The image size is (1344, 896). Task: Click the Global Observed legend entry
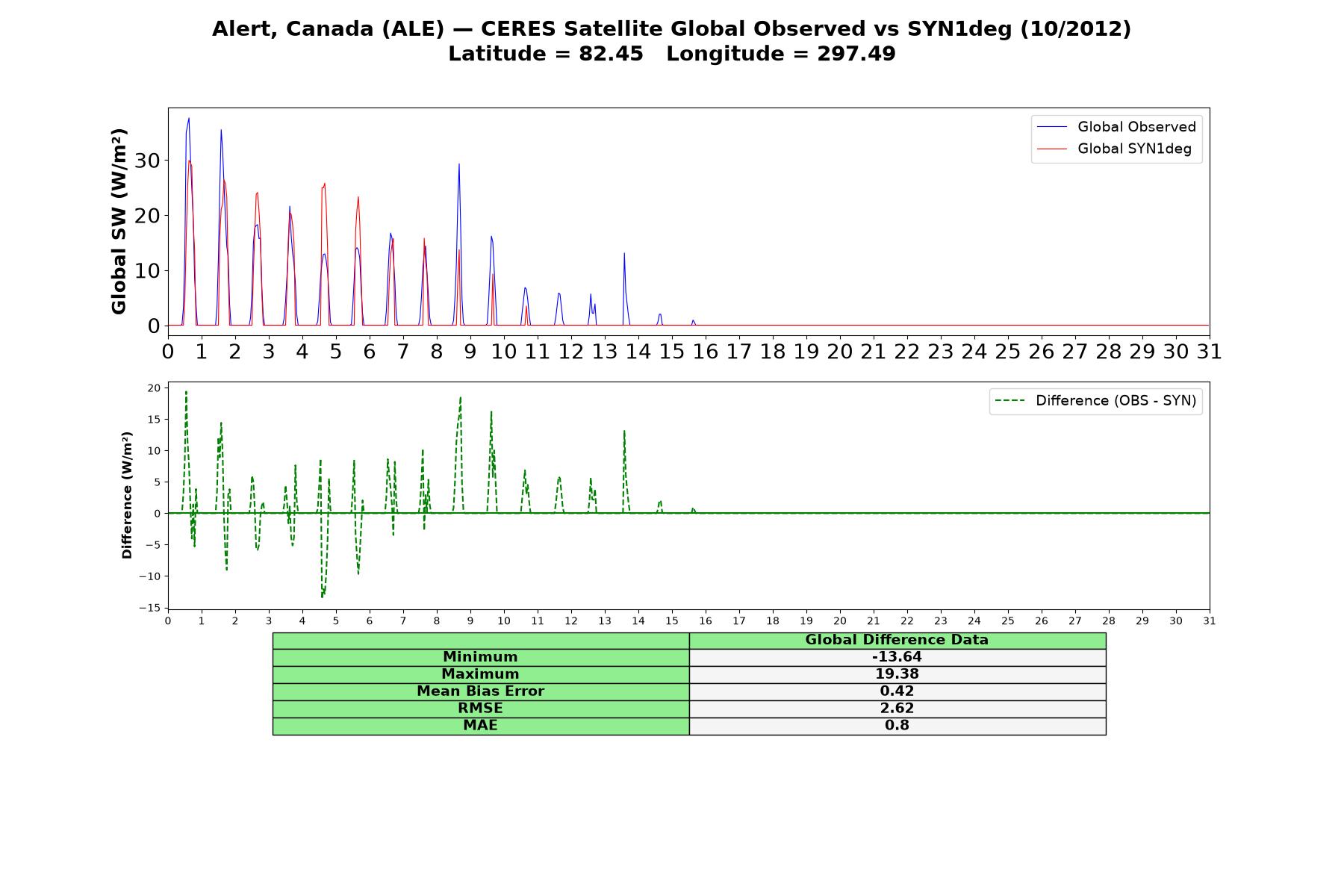[x=1116, y=127]
